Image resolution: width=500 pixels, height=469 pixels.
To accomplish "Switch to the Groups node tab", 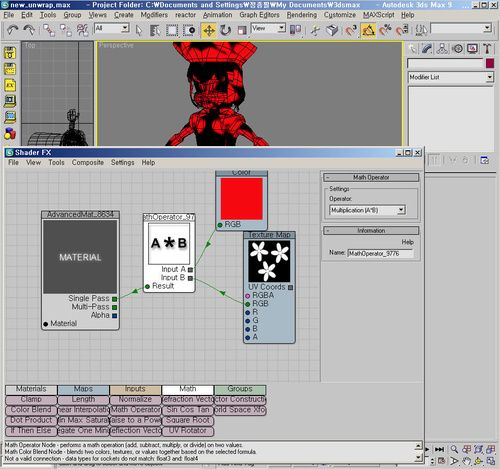I will coord(240,389).
